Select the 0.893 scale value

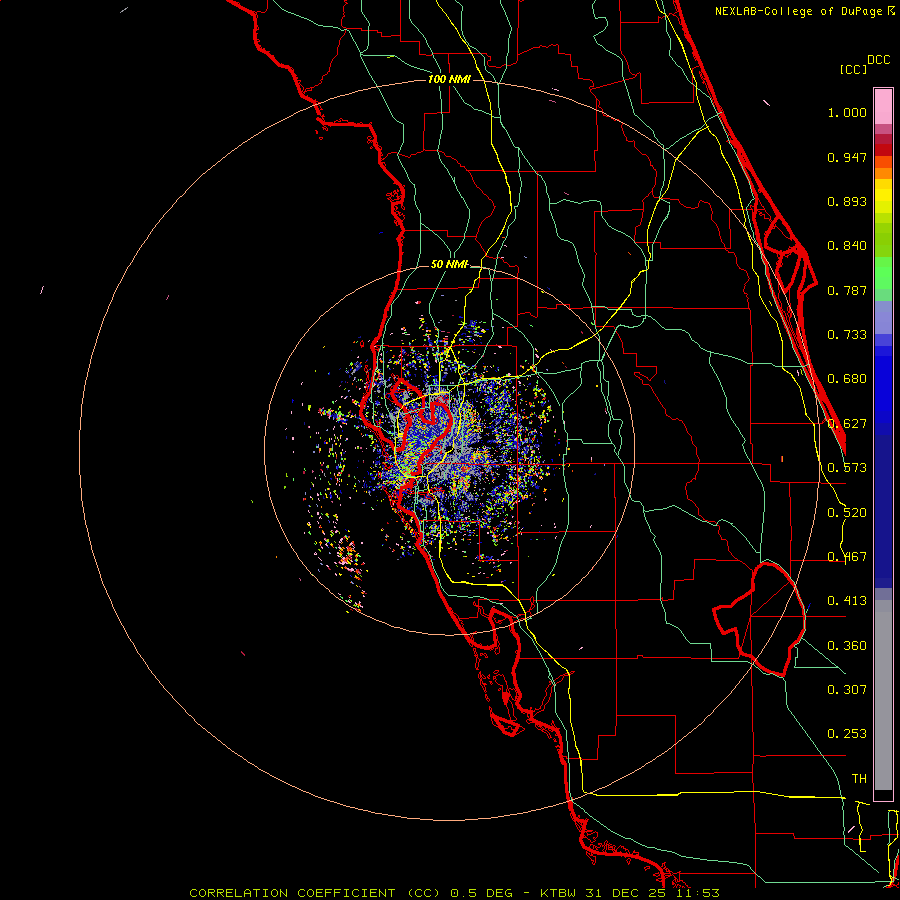point(847,201)
